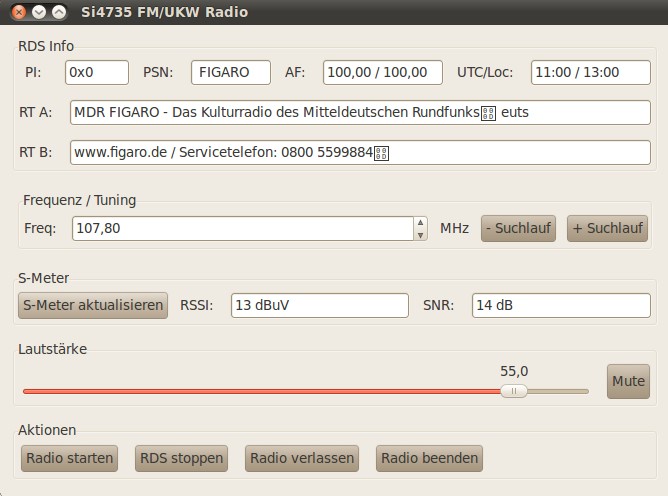Click the RT B field with www.figaro.de
This screenshot has height=496, width=668.
[360, 153]
